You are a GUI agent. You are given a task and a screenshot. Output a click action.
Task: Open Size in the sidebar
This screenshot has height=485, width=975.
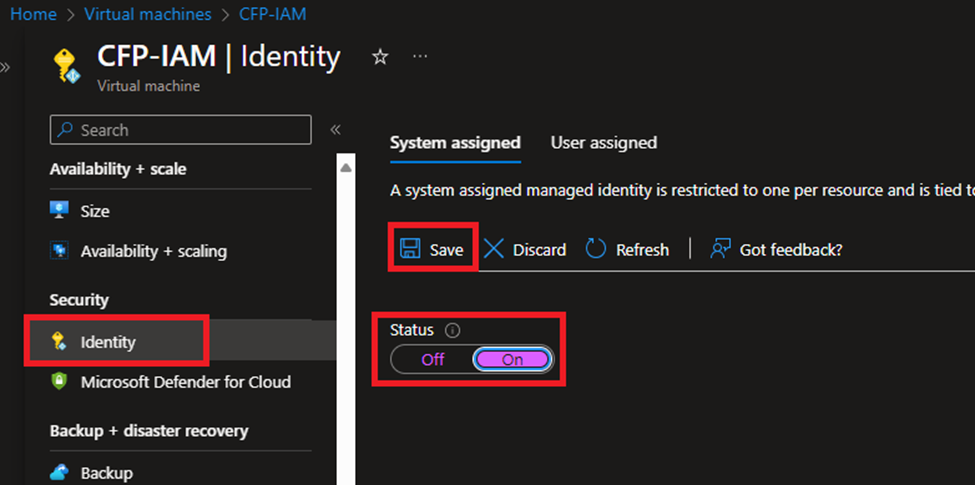pos(94,212)
